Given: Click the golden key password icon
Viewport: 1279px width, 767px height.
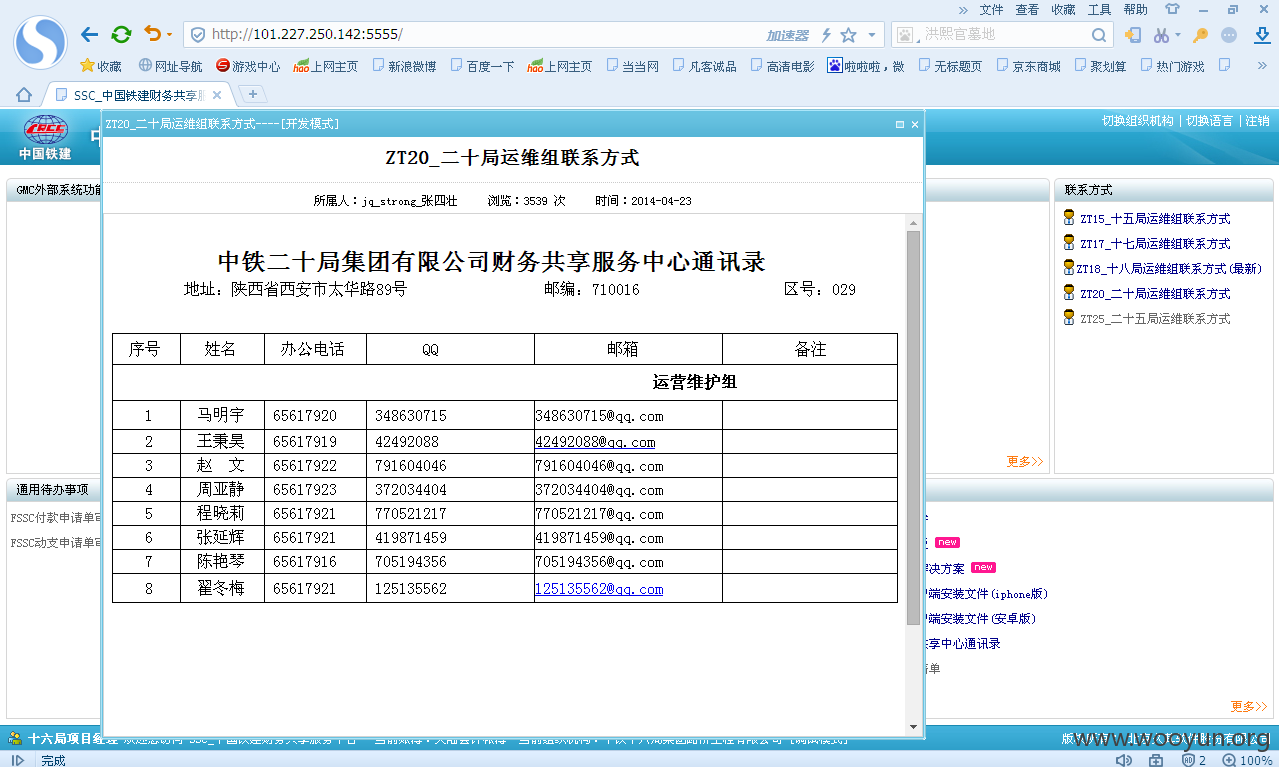Looking at the screenshot, I should (1200, 35).
